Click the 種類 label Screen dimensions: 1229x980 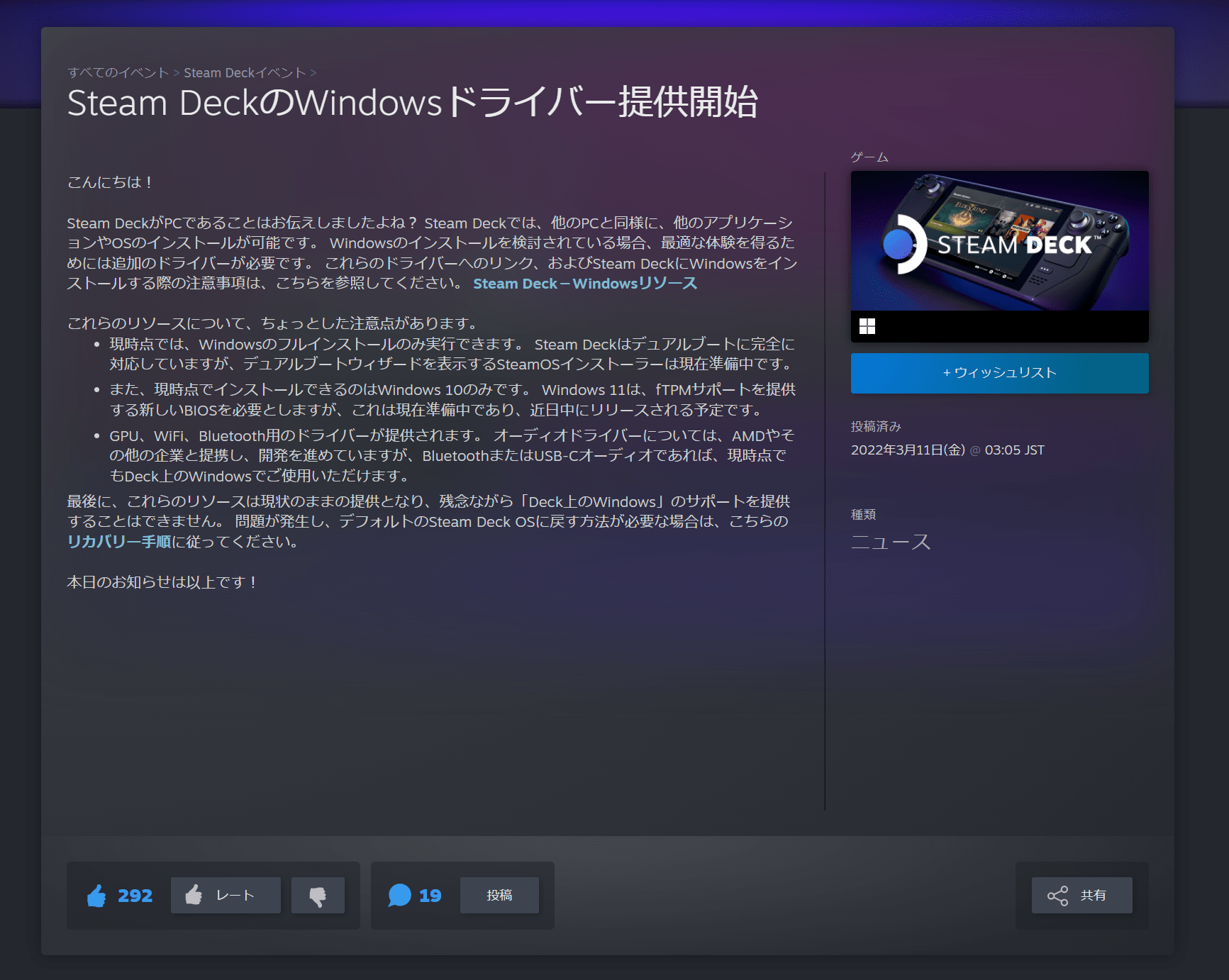click(863, 514)
